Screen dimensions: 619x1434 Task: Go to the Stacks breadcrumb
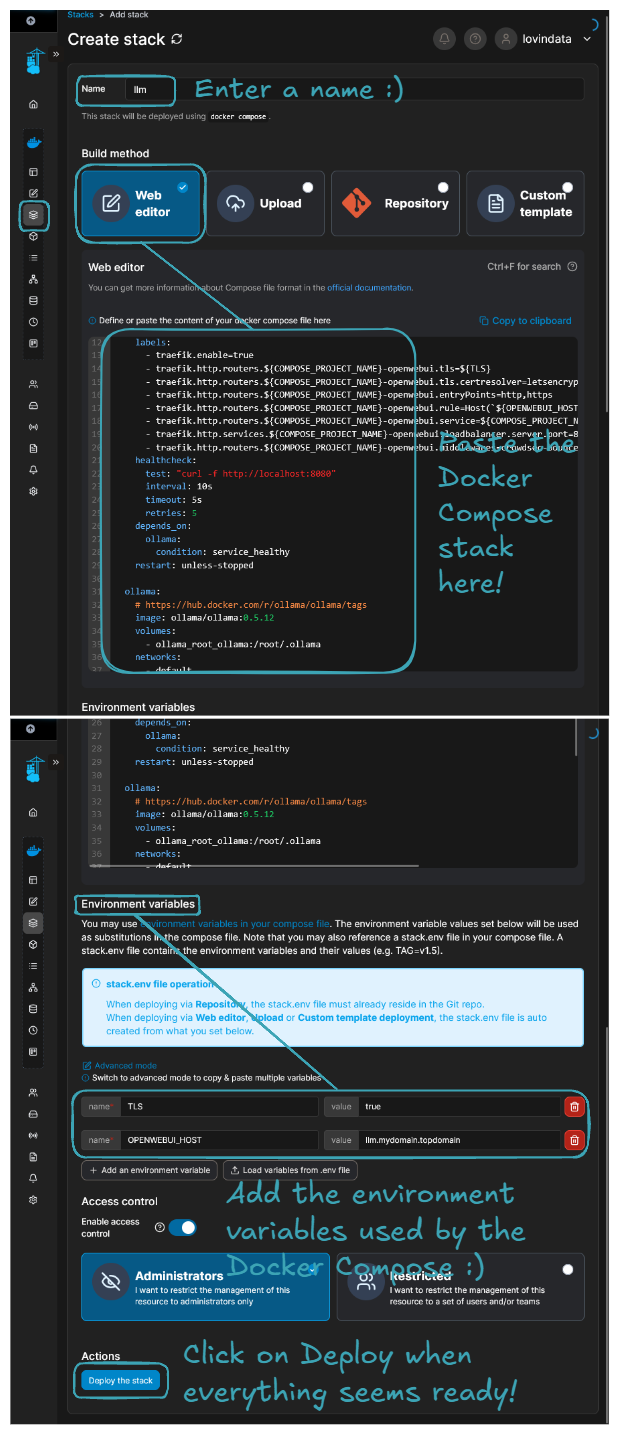pos(81,15)
